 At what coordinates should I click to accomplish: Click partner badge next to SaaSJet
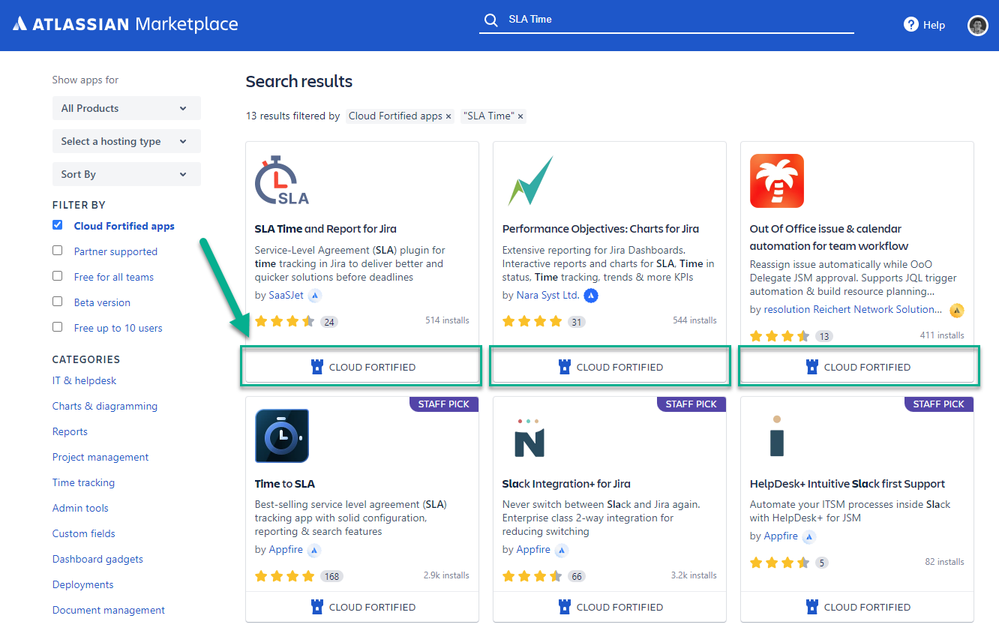click(315, 296)
